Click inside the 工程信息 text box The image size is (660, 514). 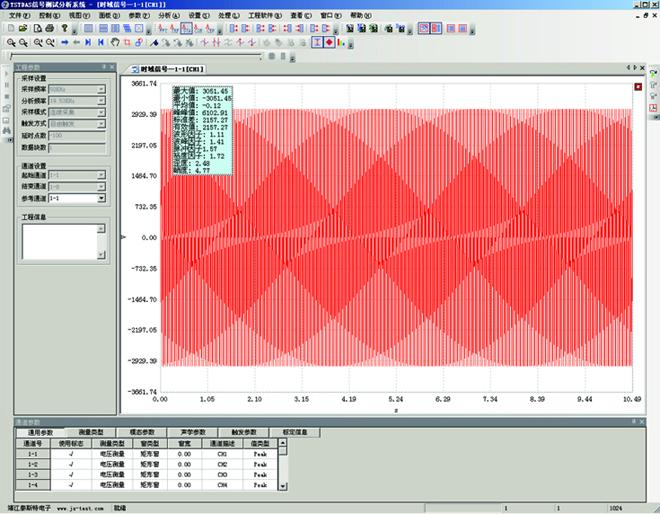[x=59, y=241]
